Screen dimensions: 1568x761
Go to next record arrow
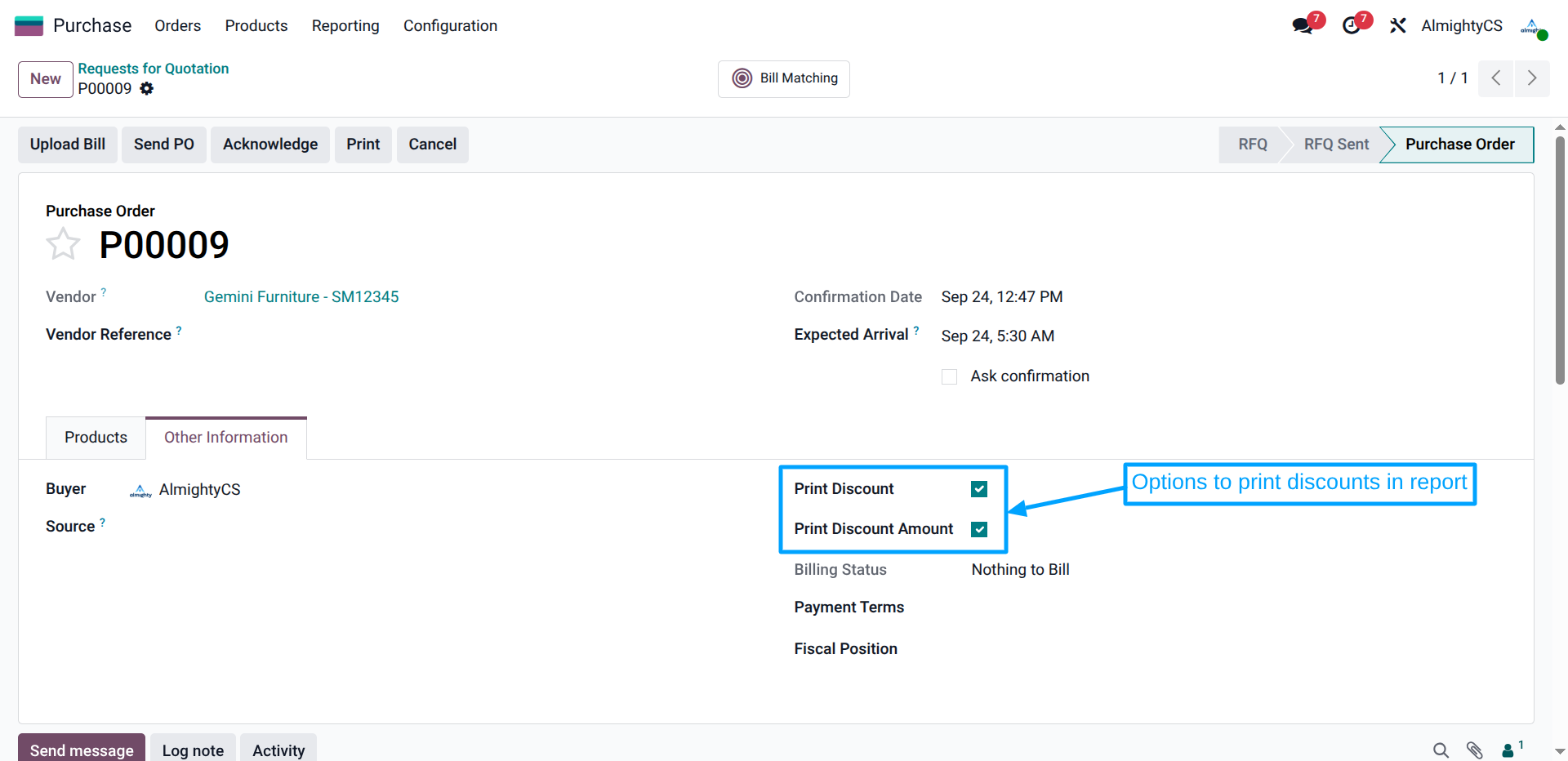coord(1531,78)
